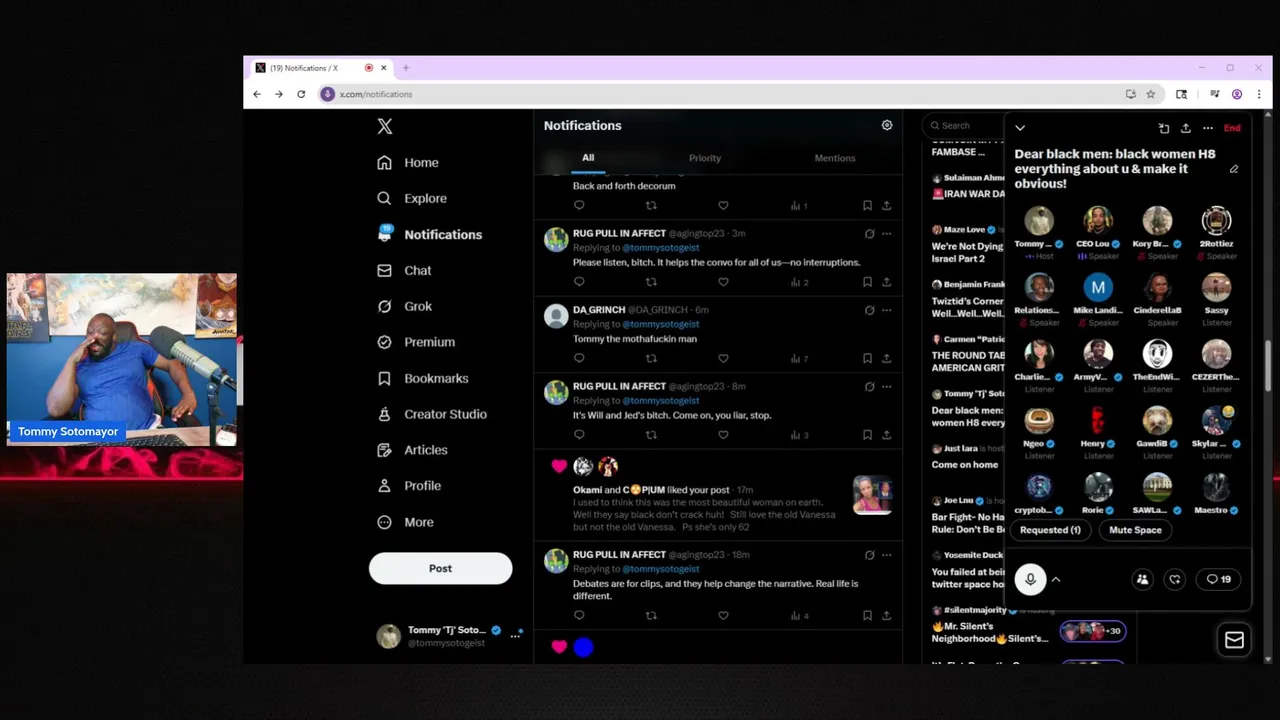The height and width of the screenshot is (720, 1280).
Task: Open more options on DA_GRINCH's reply
Action: click(x=886, y=310)
